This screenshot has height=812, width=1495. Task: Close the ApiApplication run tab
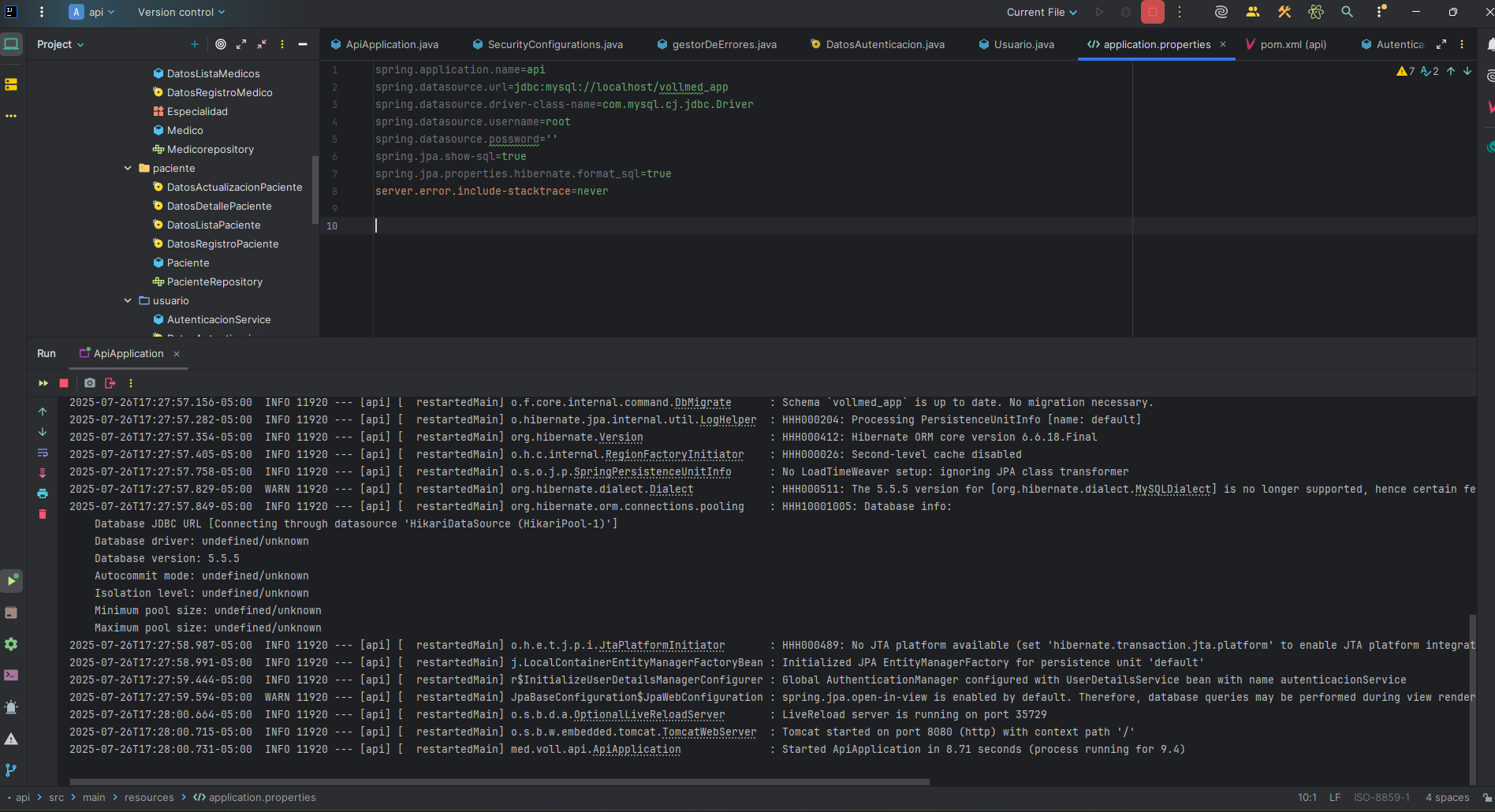pos(177,354)
